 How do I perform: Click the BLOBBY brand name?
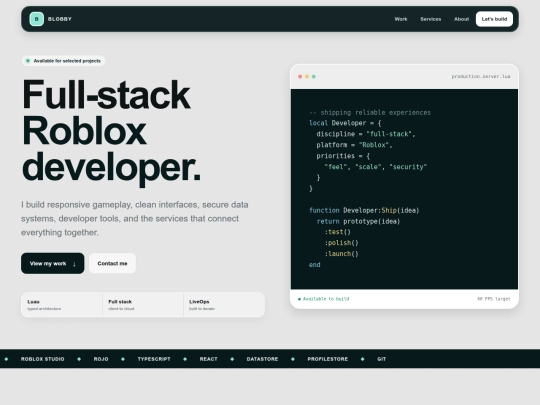pyautogui.click(x=60, y=19)
